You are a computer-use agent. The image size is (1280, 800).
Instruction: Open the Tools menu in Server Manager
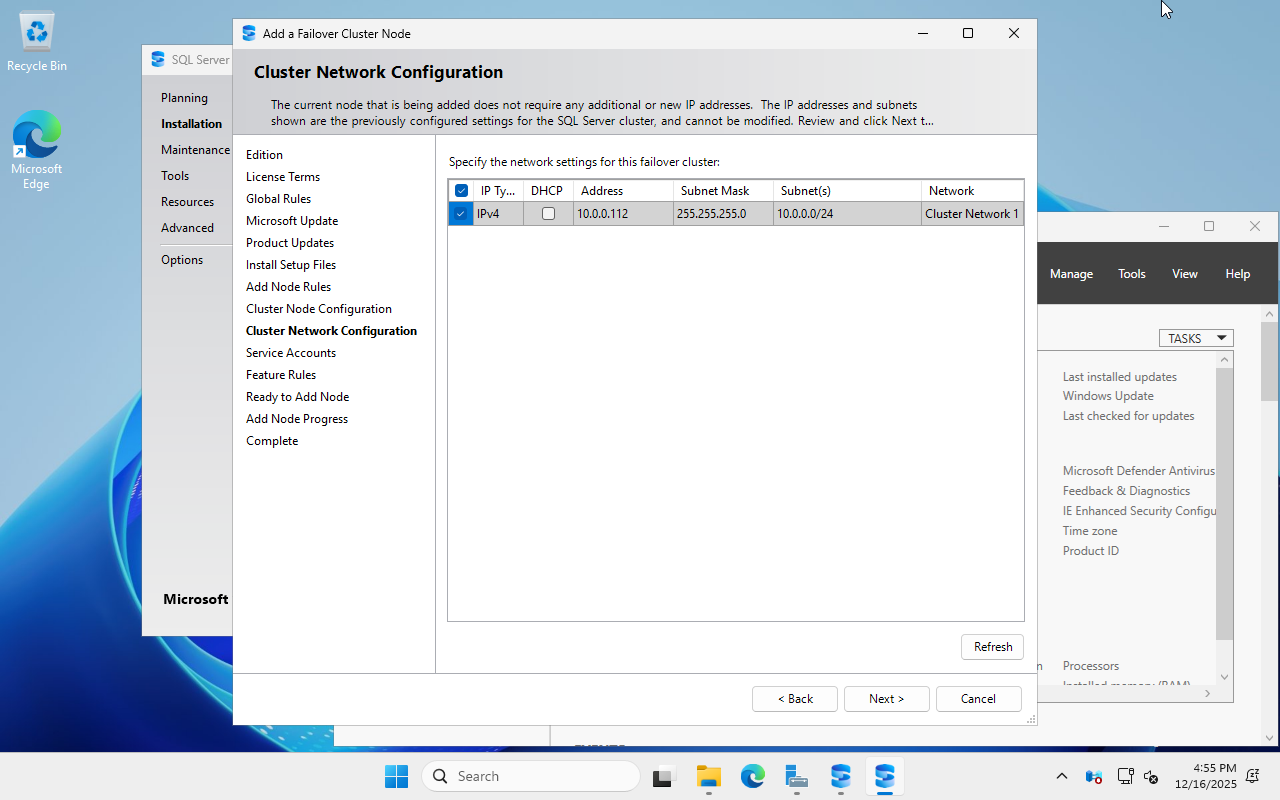pos(1132,274)
